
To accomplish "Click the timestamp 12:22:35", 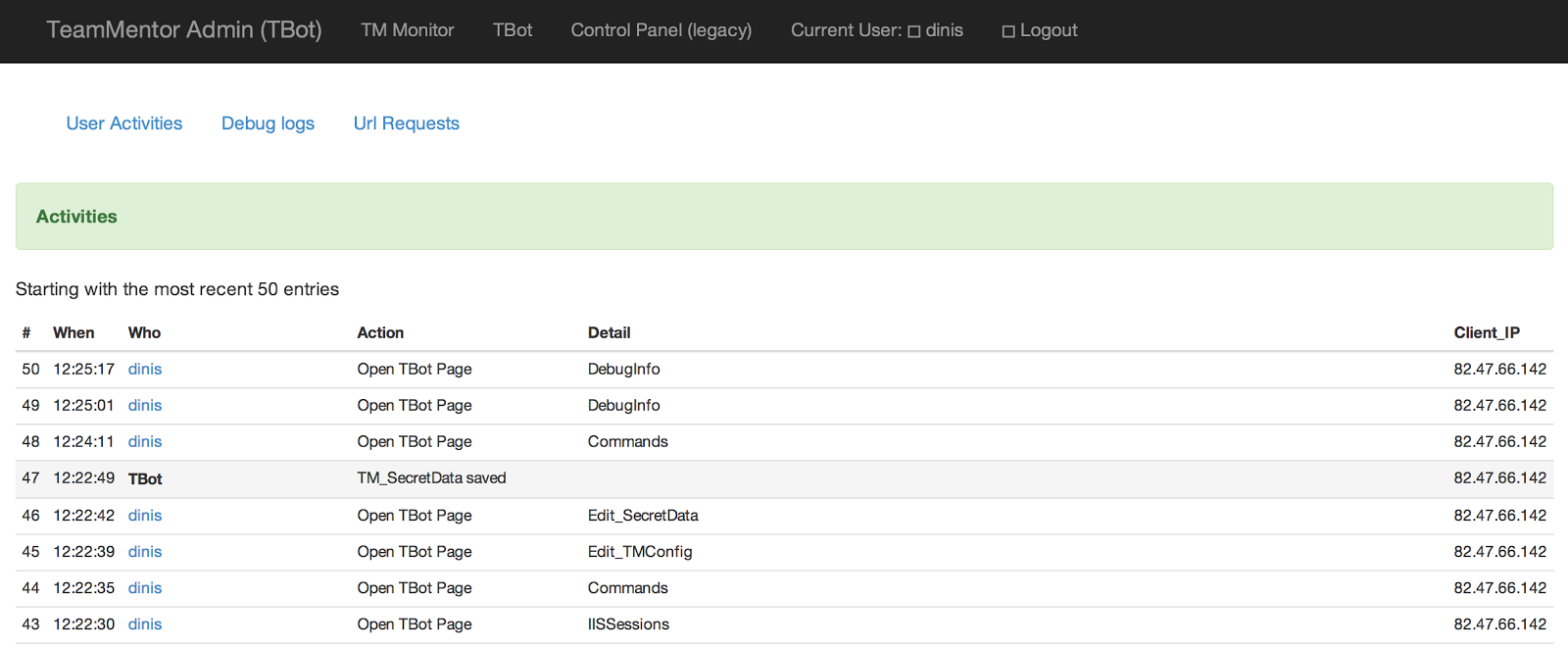I will 83,588.
